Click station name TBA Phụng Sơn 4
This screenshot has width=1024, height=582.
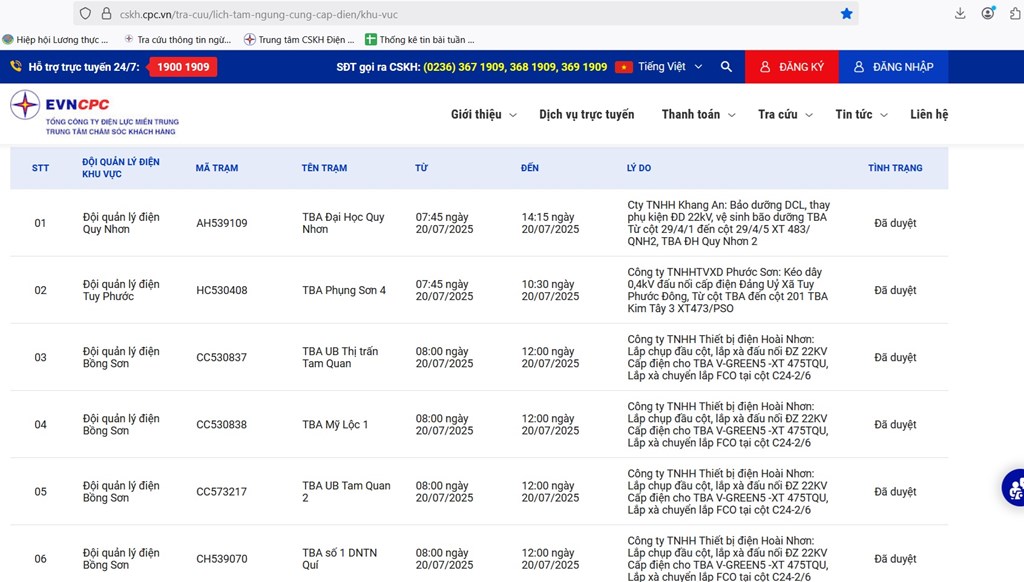344,291
